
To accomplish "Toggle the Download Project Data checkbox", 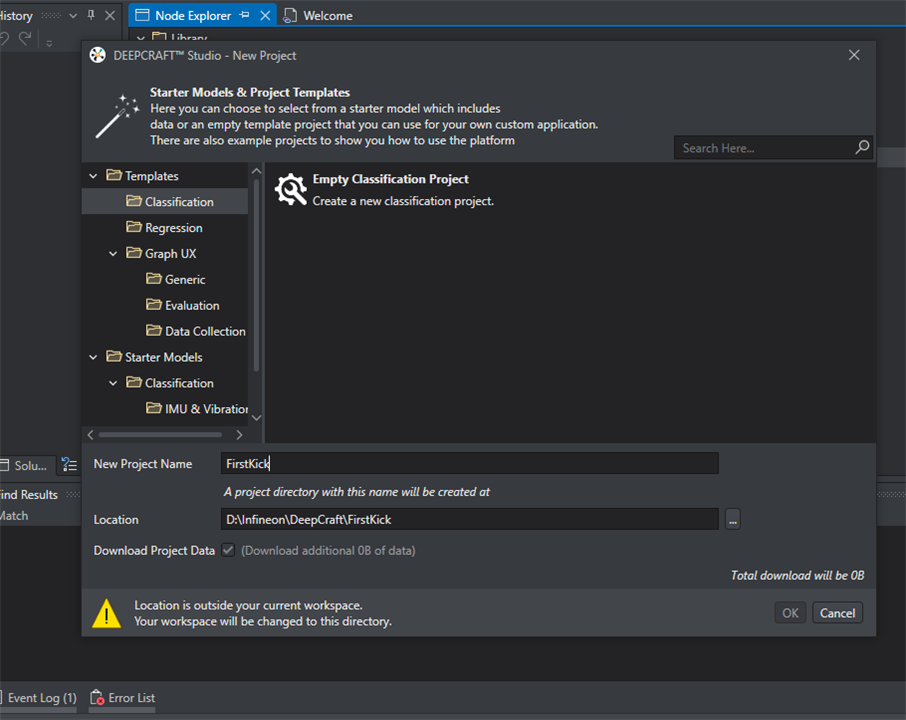I will (x=228, y=550).
